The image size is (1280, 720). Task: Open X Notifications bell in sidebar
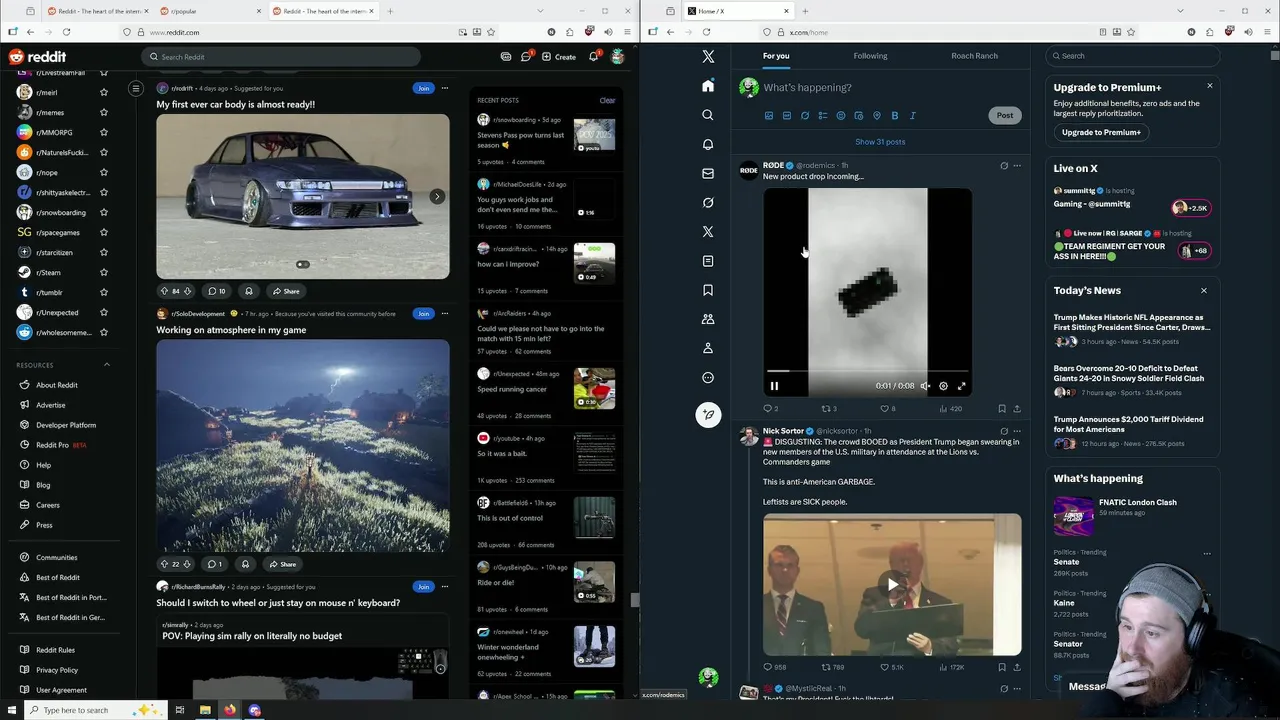pos(708,144)
